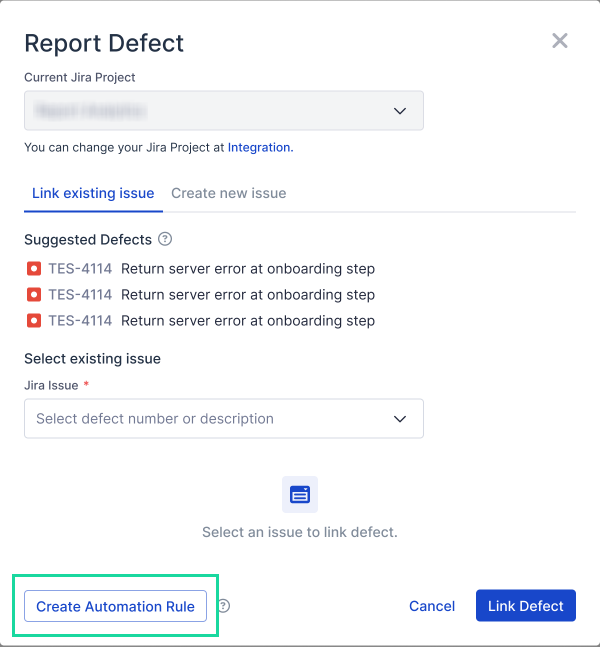Expand the Jira Issue dropdown arrow
This screenshot has width=600, height=647.
click(x=400, y=419)
